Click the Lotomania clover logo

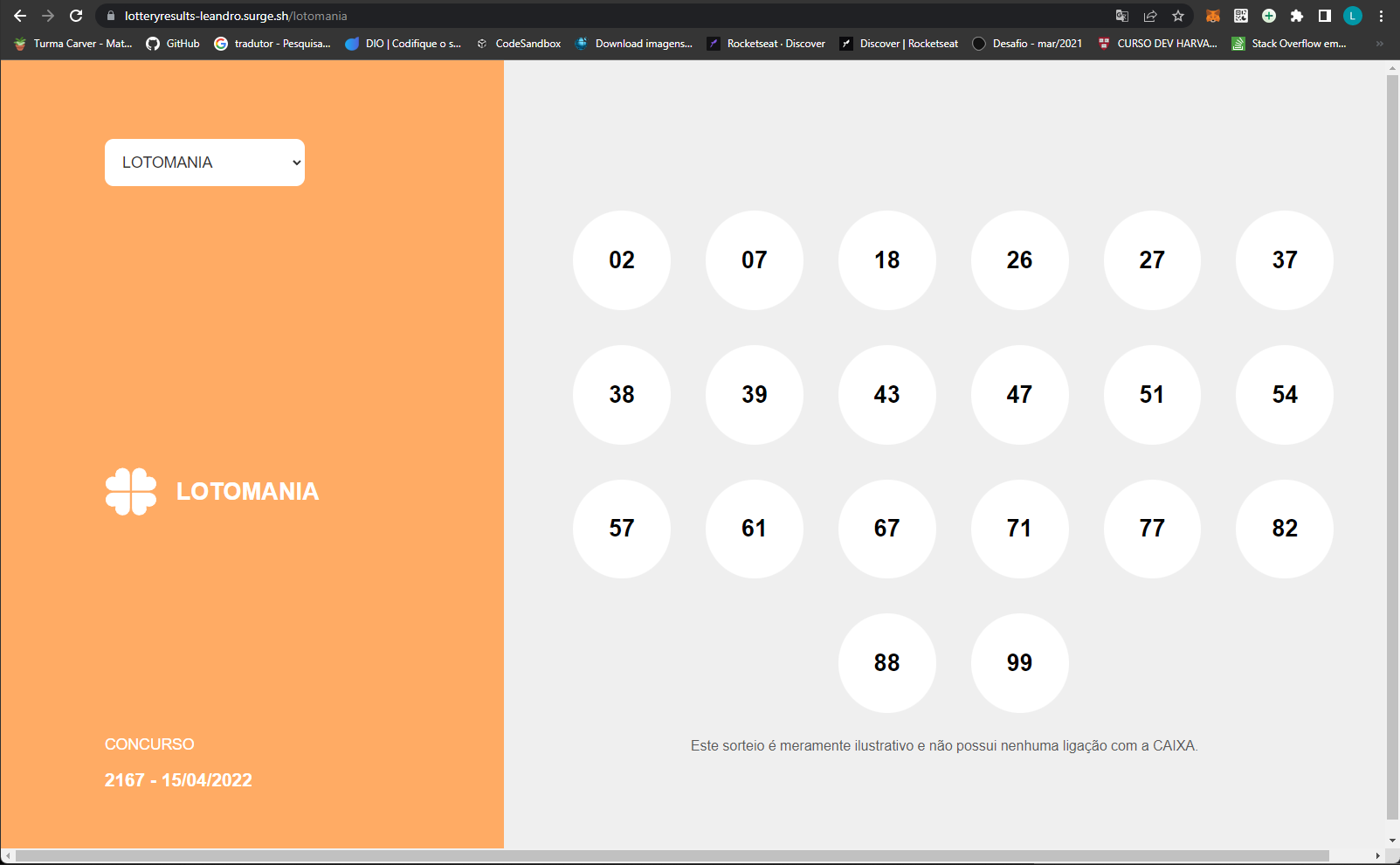[x=131, y=491]
